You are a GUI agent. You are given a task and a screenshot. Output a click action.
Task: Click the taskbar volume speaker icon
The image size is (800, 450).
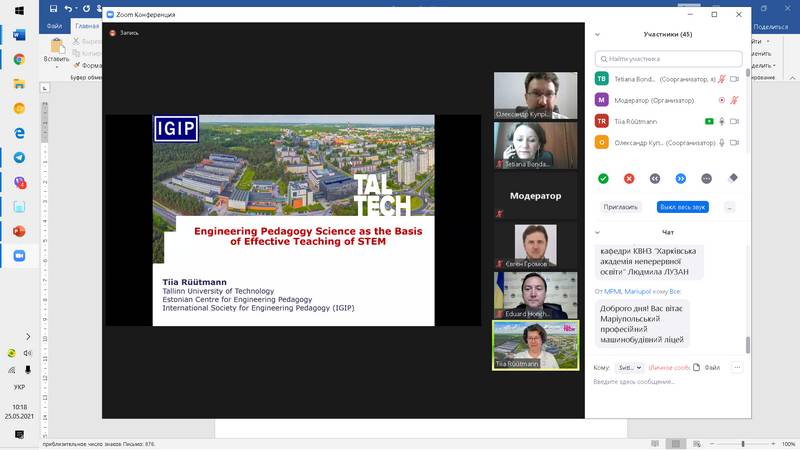[x=28, y=353]
